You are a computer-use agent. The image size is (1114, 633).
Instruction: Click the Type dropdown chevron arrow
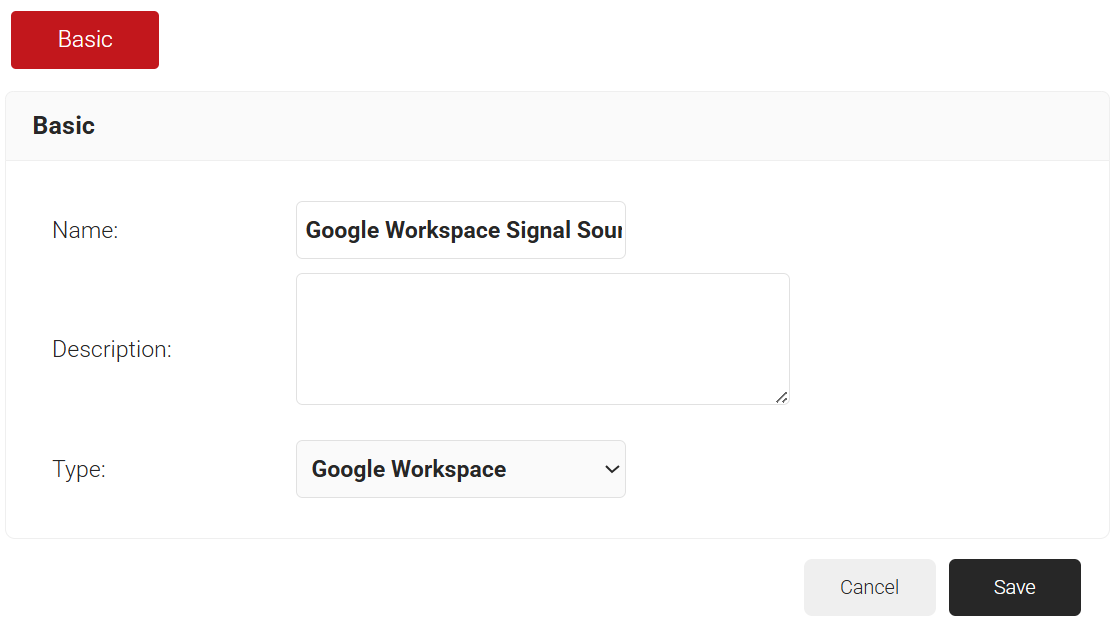[612, 469]
